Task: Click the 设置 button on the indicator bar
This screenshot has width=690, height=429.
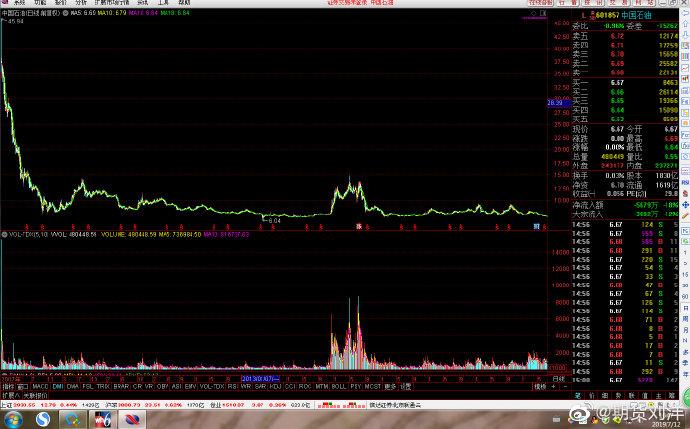Action: [405, 385]
